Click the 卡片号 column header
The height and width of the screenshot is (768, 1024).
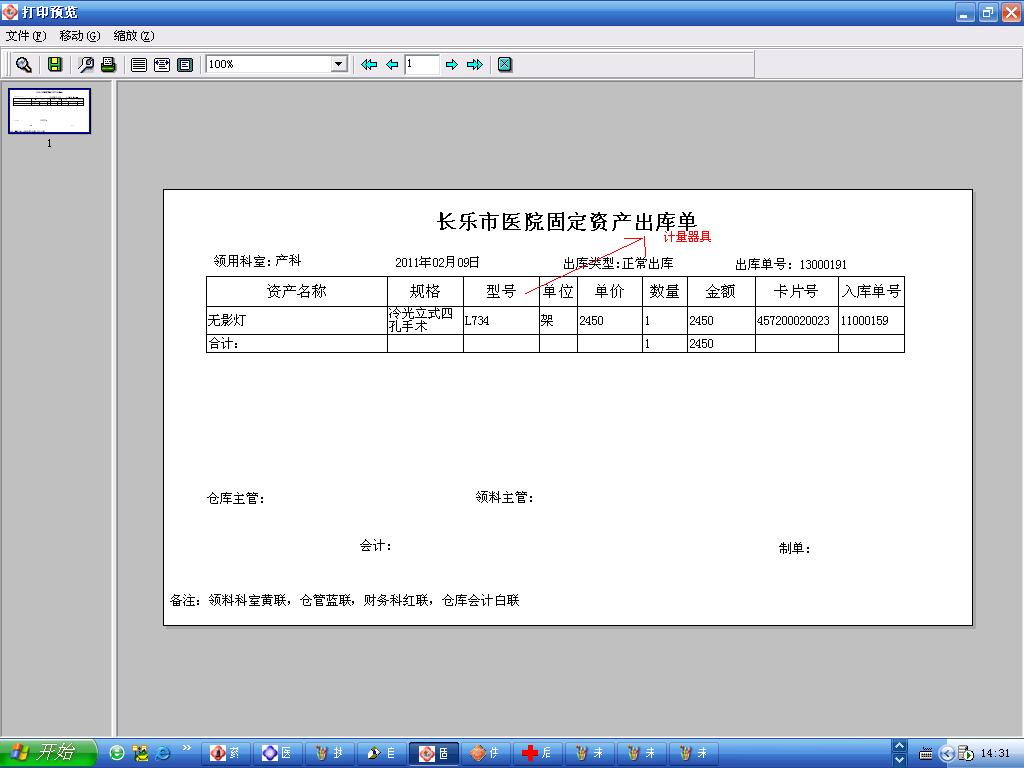pos(796,291)
